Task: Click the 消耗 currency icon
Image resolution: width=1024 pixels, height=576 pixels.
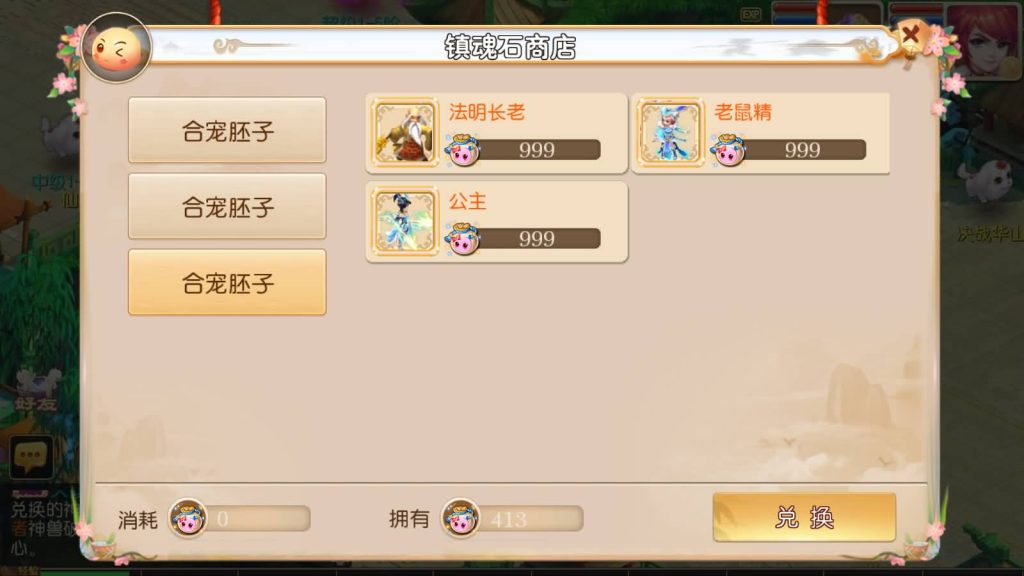Action: [x=188, y=518]
